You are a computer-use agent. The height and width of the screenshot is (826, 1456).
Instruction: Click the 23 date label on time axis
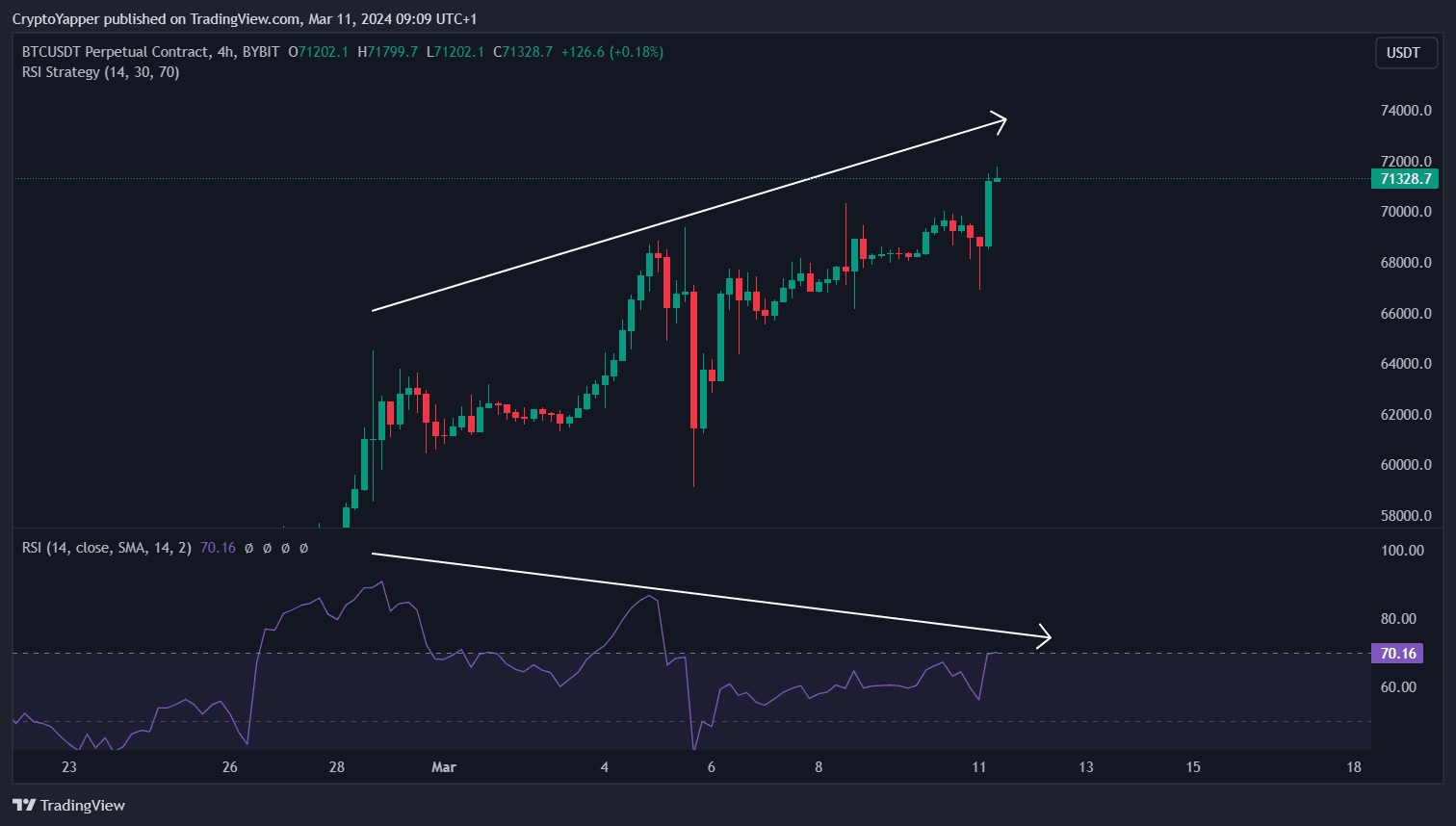[x=68, y=767]
